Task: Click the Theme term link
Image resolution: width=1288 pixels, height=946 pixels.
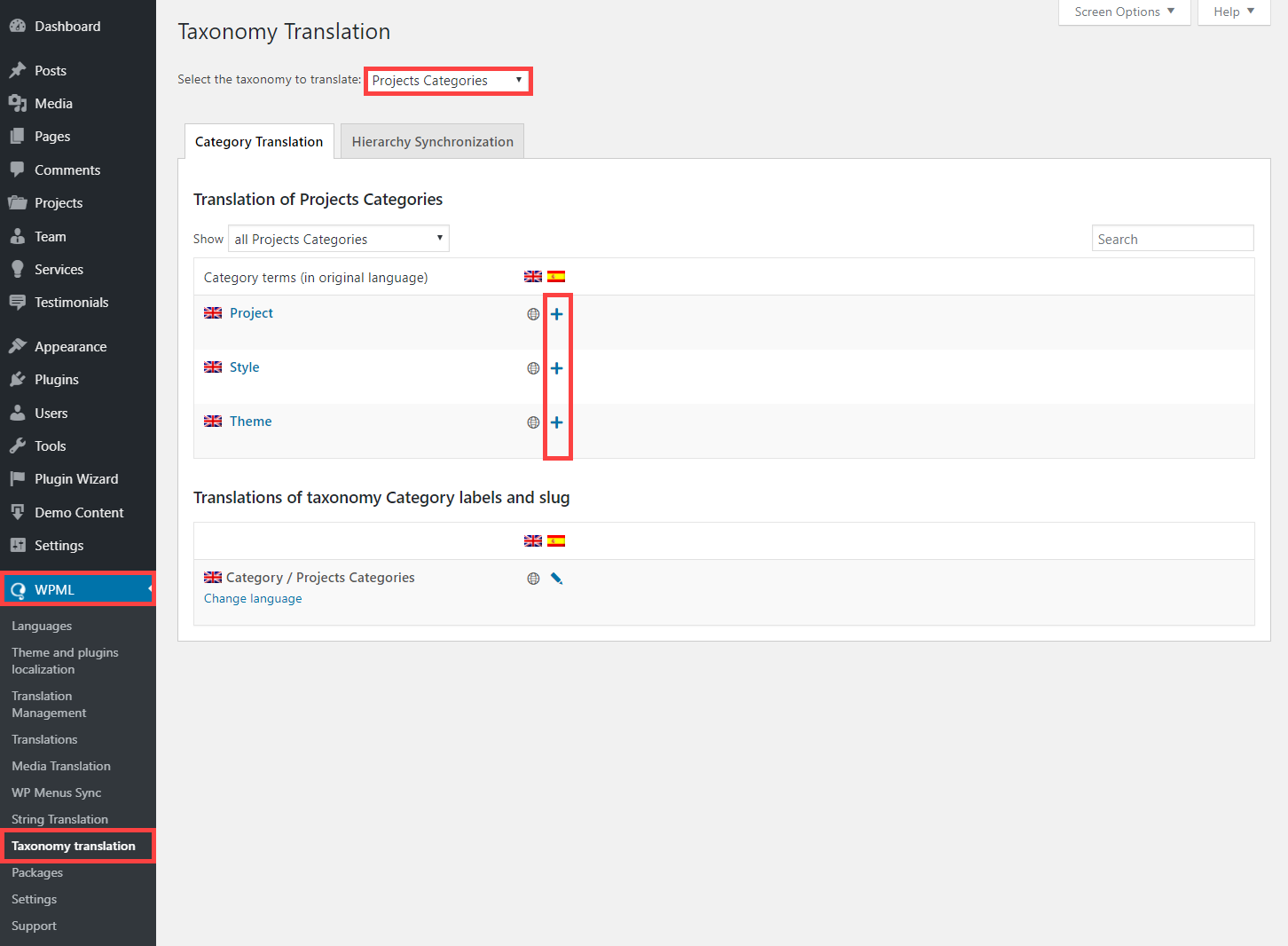Action: tap(251, 422)
